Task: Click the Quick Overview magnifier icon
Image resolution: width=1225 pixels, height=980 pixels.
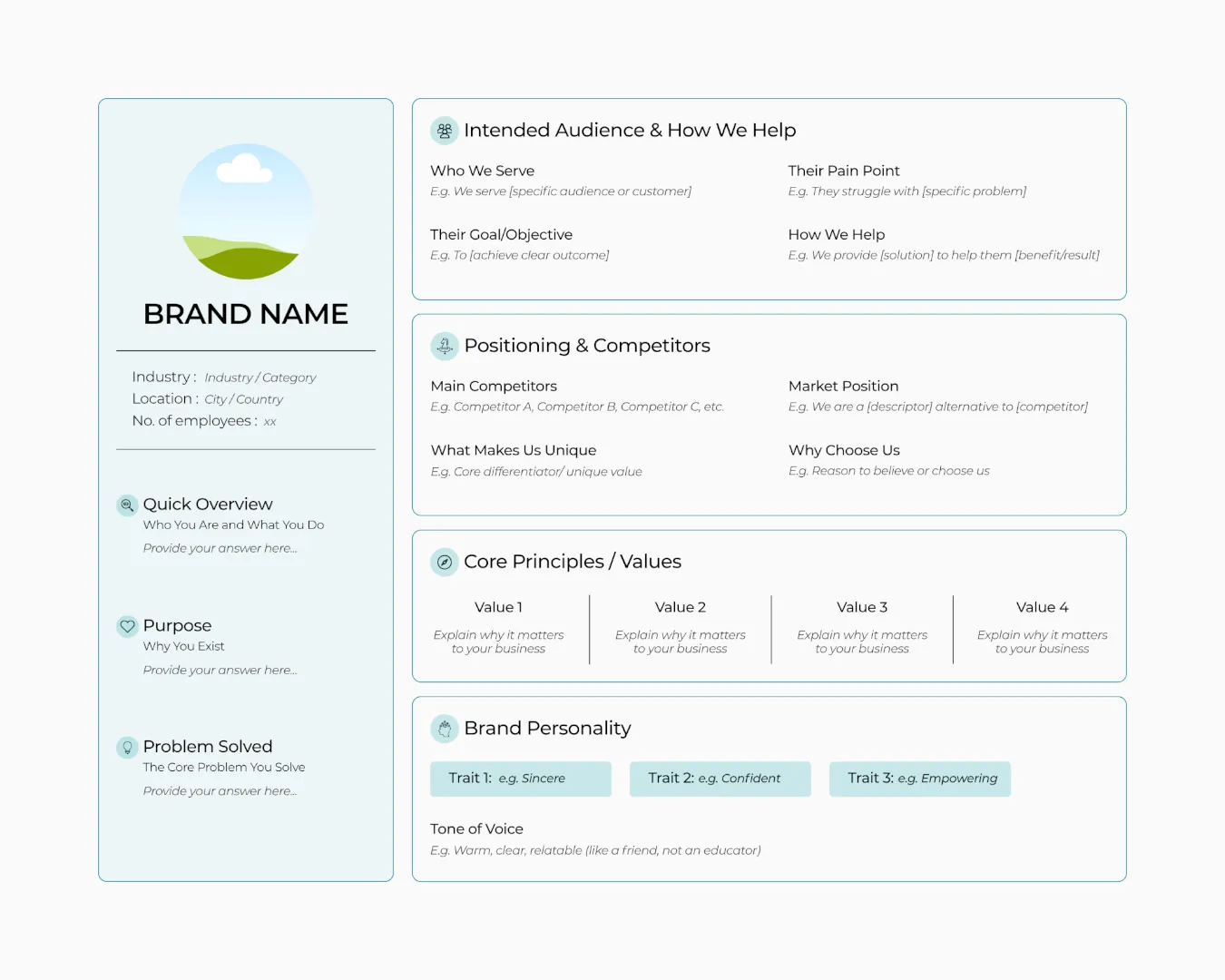Action: click(x=128, y=505)
